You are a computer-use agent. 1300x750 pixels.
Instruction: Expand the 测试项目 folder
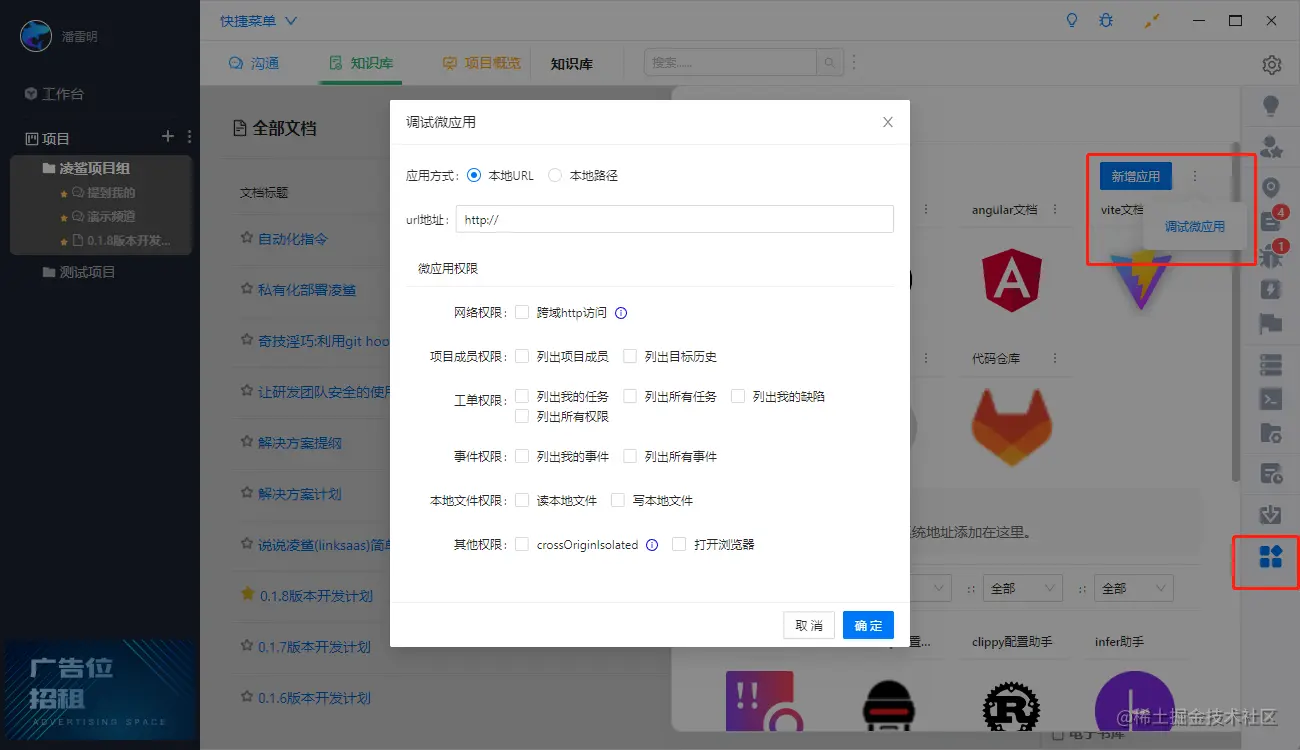pyautogui.click(x=79, y=272)
